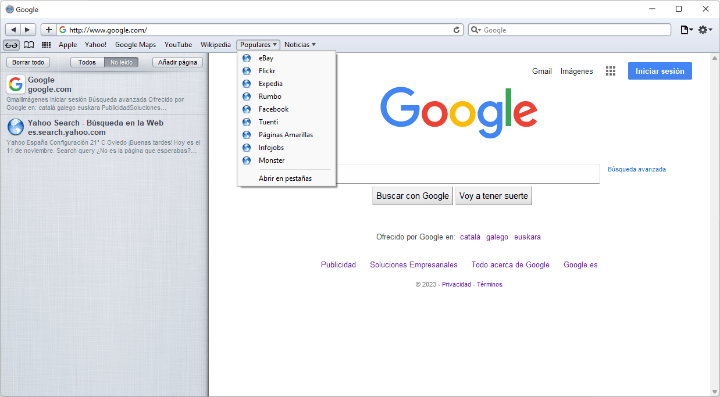Choose Expedia from Populares menu
Viewport: 720px width, 397px height.
click(x=287, y=84)
